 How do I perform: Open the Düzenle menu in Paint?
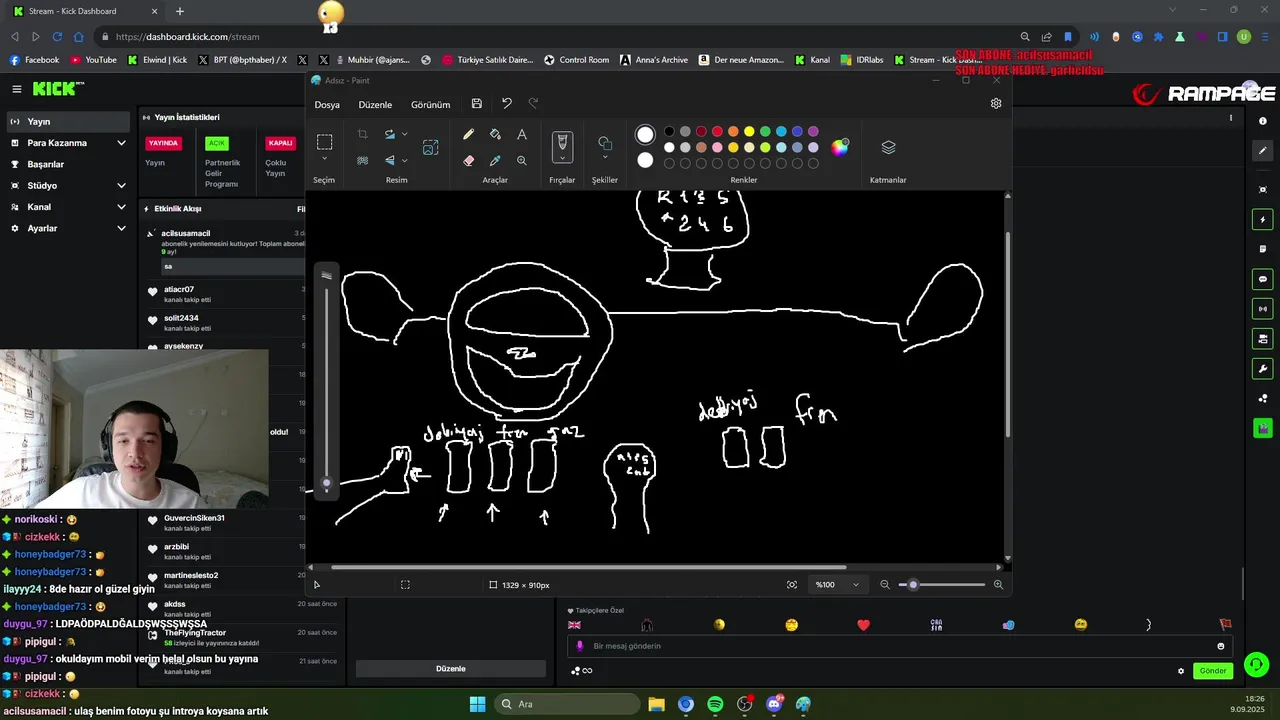pos(375,104)
